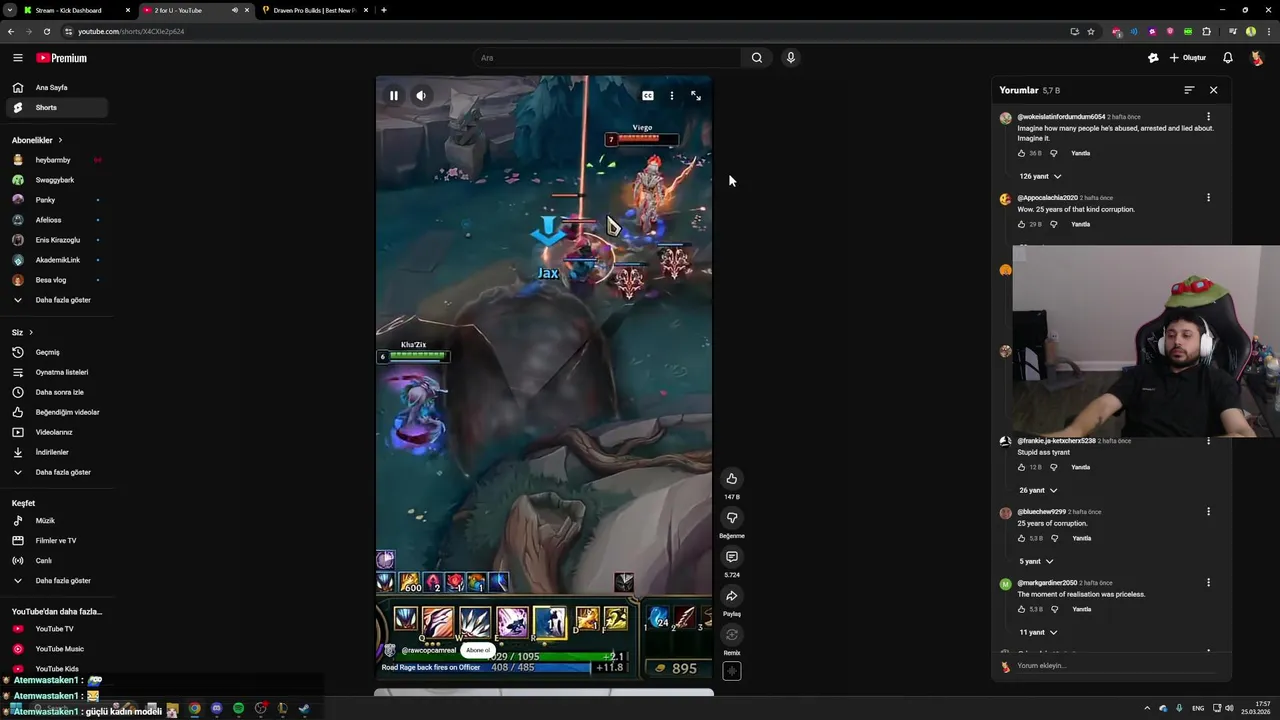Click the search magnifier button

tap(757, 58)
